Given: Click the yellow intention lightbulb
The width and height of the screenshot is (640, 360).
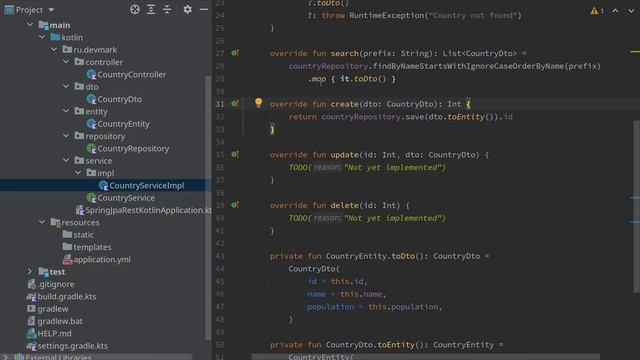Looking at the screenshot, I should click(258, 102).
